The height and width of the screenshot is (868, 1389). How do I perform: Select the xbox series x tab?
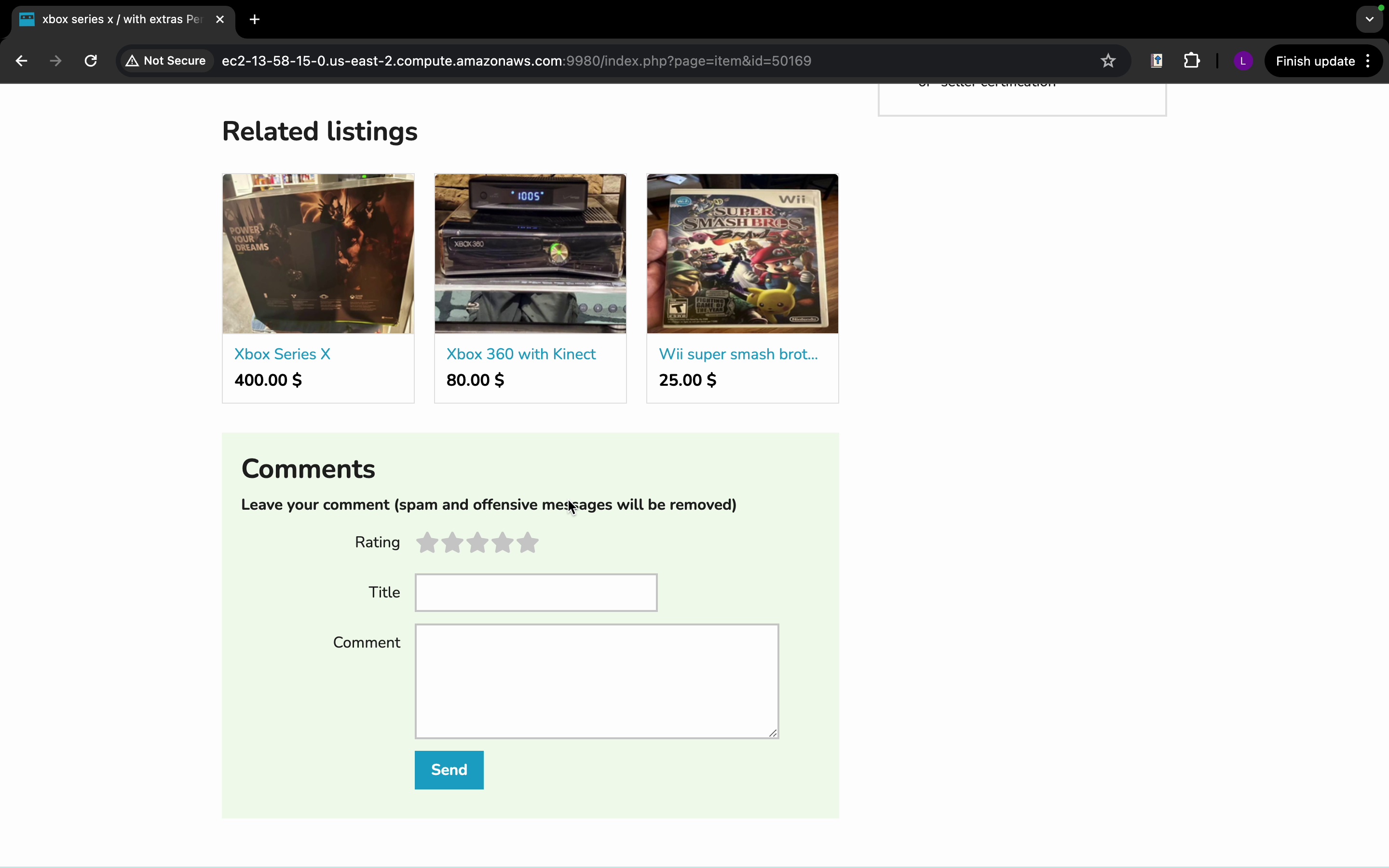[x=115, y=19]
